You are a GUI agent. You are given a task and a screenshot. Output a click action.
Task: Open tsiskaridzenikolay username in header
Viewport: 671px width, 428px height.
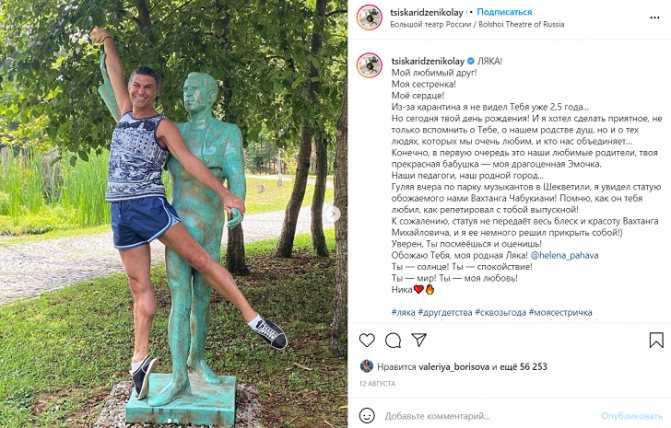point(427,13)
